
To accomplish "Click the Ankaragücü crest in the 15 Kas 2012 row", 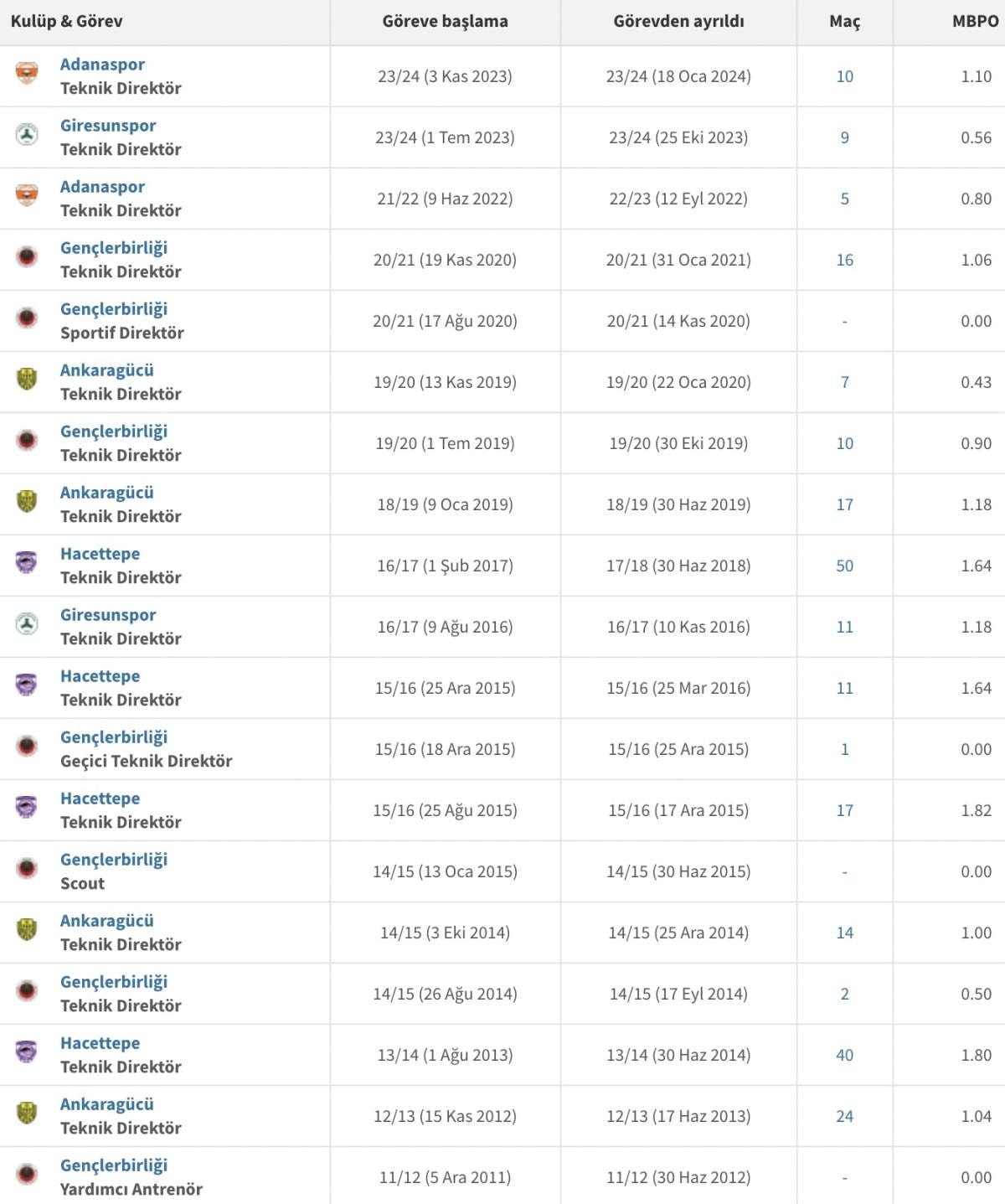I will tap(27, 1114).
